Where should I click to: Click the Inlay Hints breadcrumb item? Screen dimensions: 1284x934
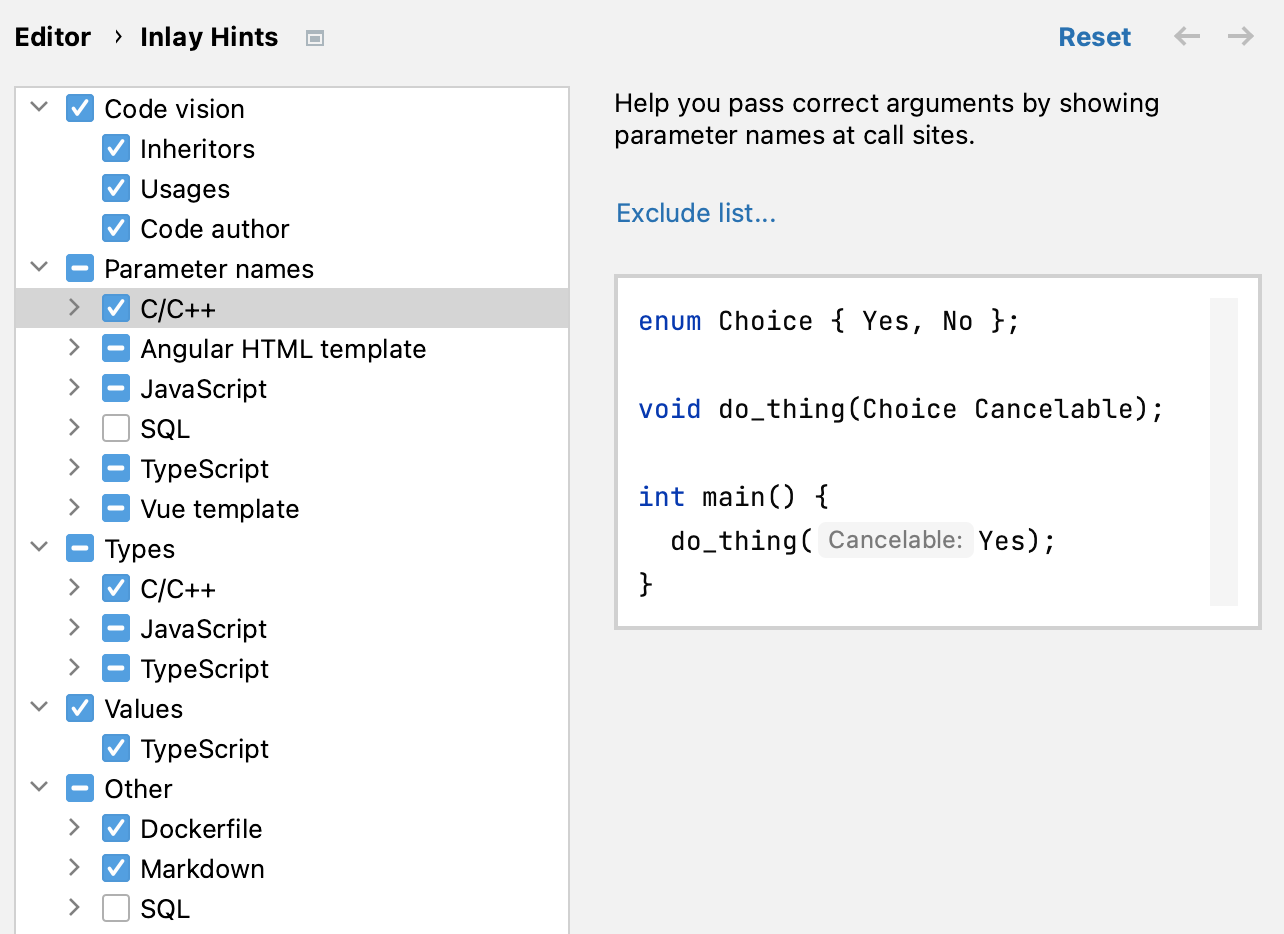[x=209, y=36]
